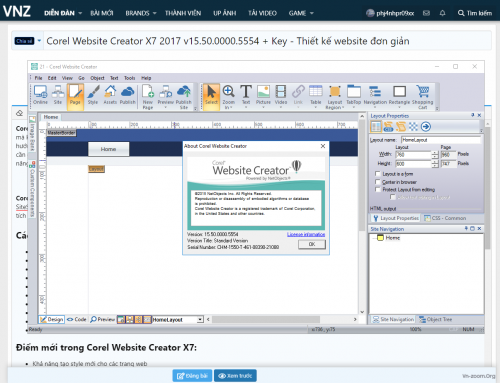Click the blue arrow icon in Layout Properties
500x383 pixels.
[426, 127]
